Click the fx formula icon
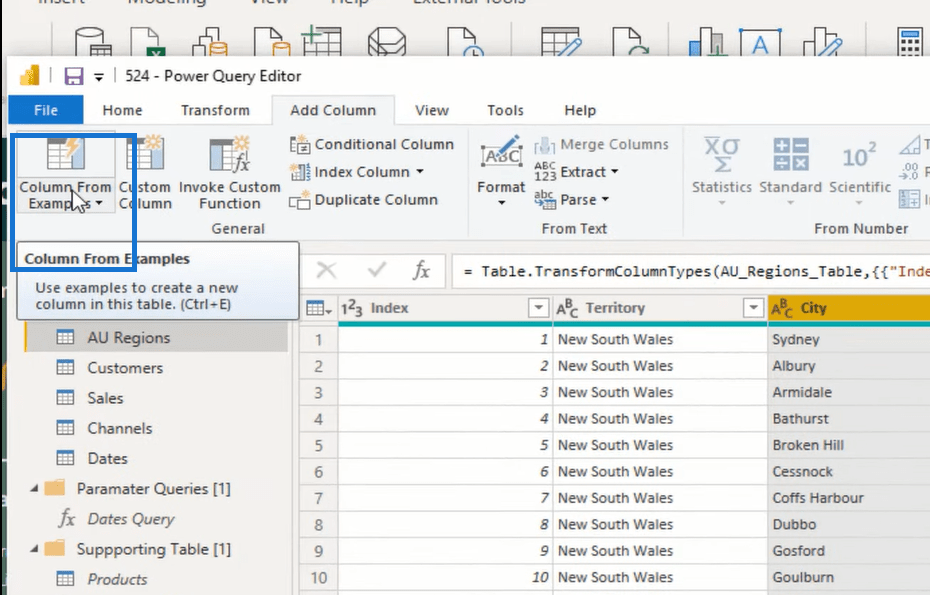 pos(421,271)
